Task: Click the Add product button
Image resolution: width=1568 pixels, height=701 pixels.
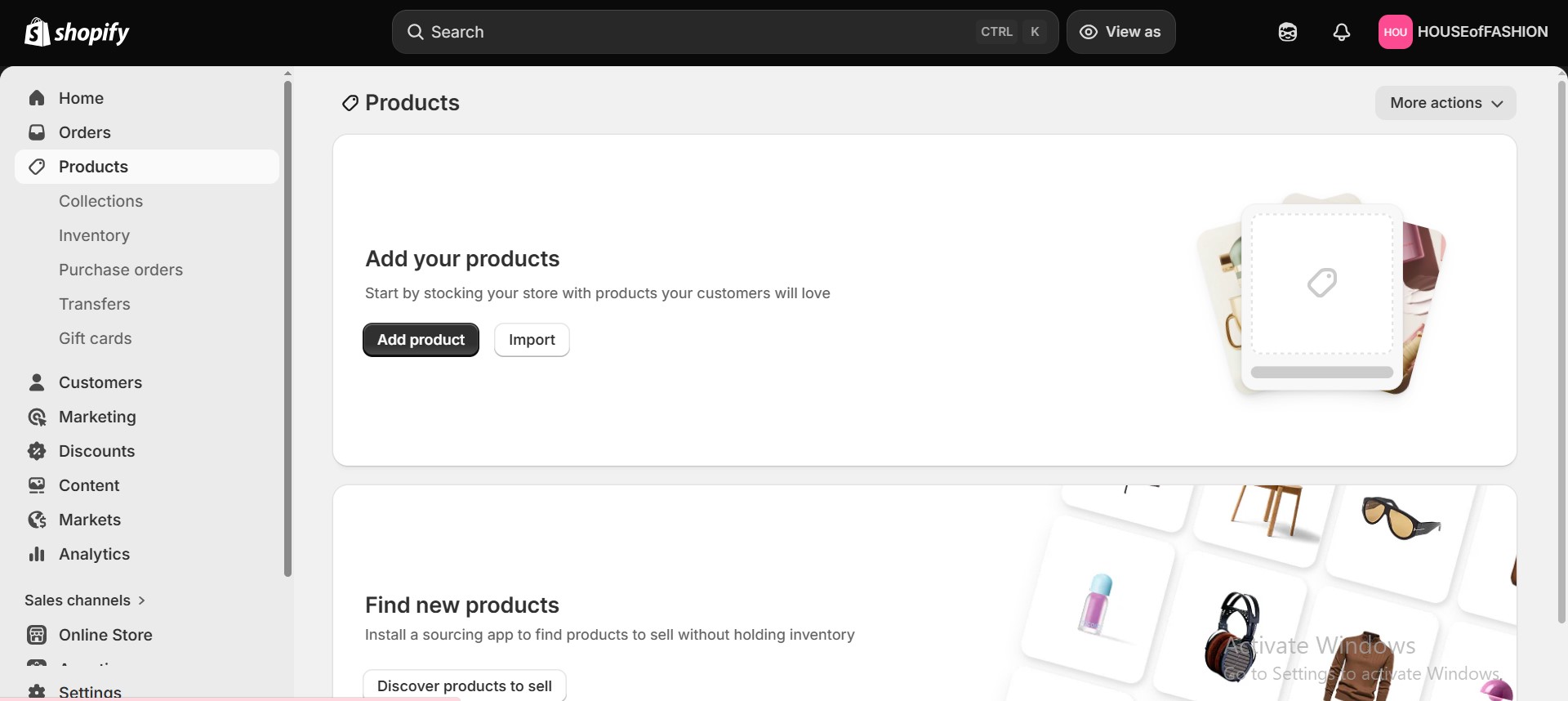Action: point(421,340)
